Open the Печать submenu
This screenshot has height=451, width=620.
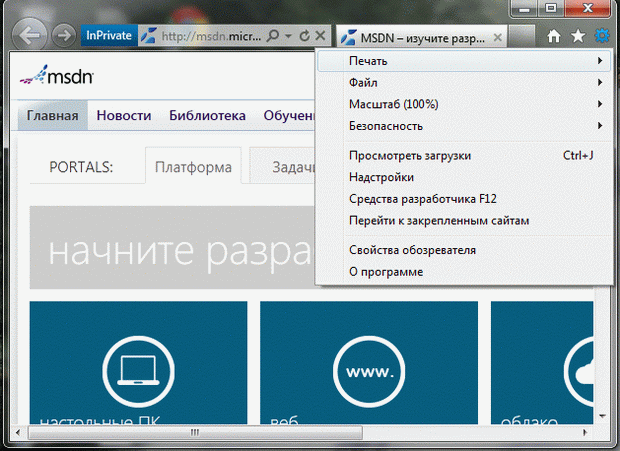tap(464, 61)
